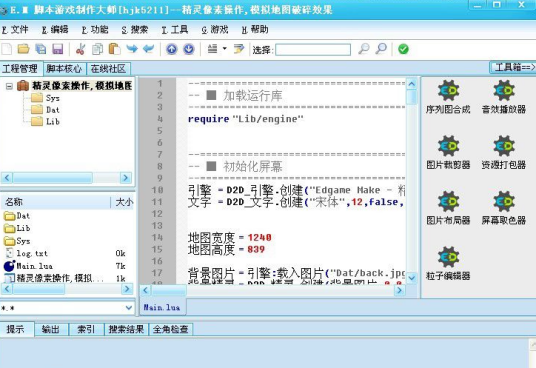Screen dimensions: 536x368
Task: Switch to 工程管理 tab
Action: [21, 69]
